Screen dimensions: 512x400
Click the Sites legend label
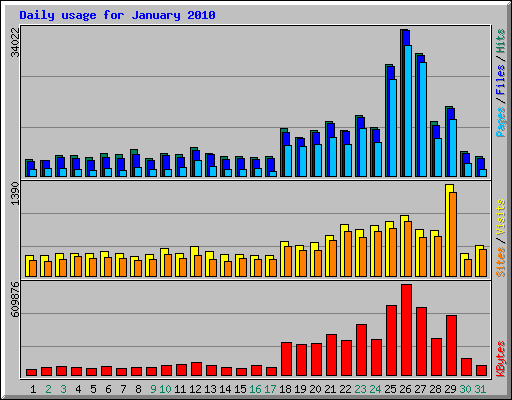point(501,262)
